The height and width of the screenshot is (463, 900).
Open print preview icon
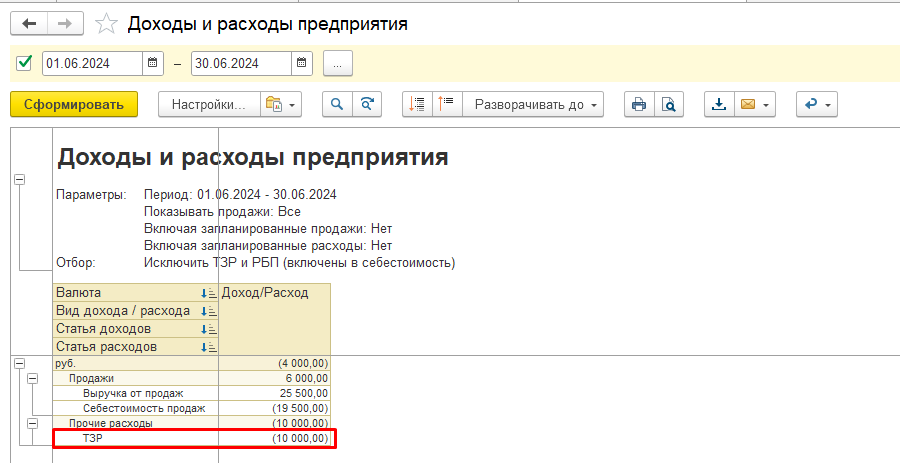(667, 104)
